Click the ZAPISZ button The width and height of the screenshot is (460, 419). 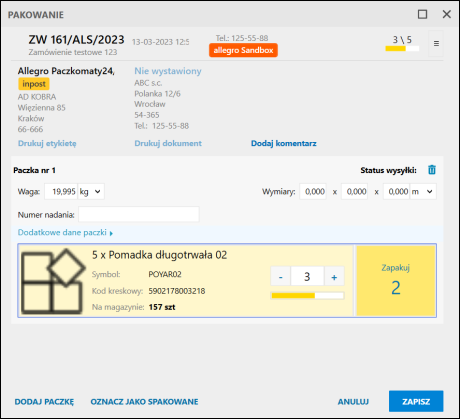click(416, 401)
